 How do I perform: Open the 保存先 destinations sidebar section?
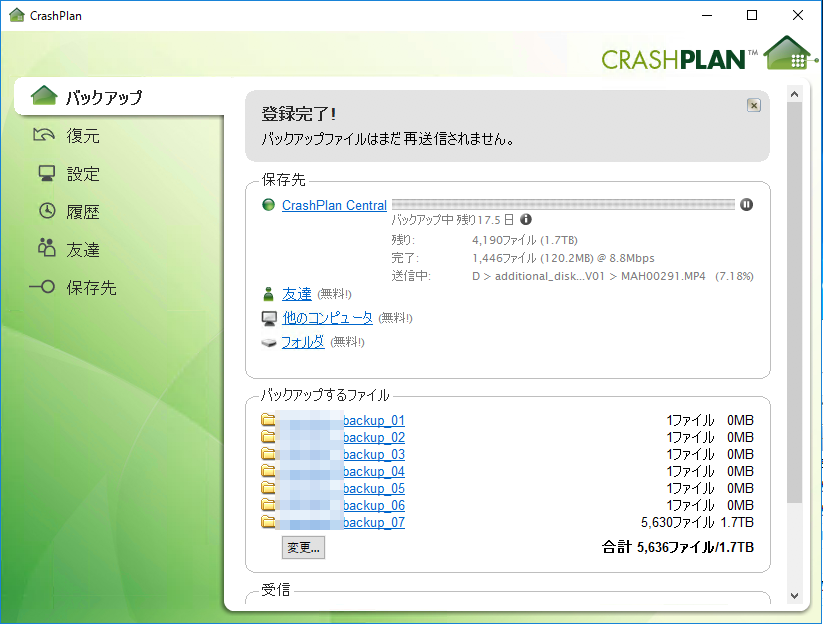[91, 287]
